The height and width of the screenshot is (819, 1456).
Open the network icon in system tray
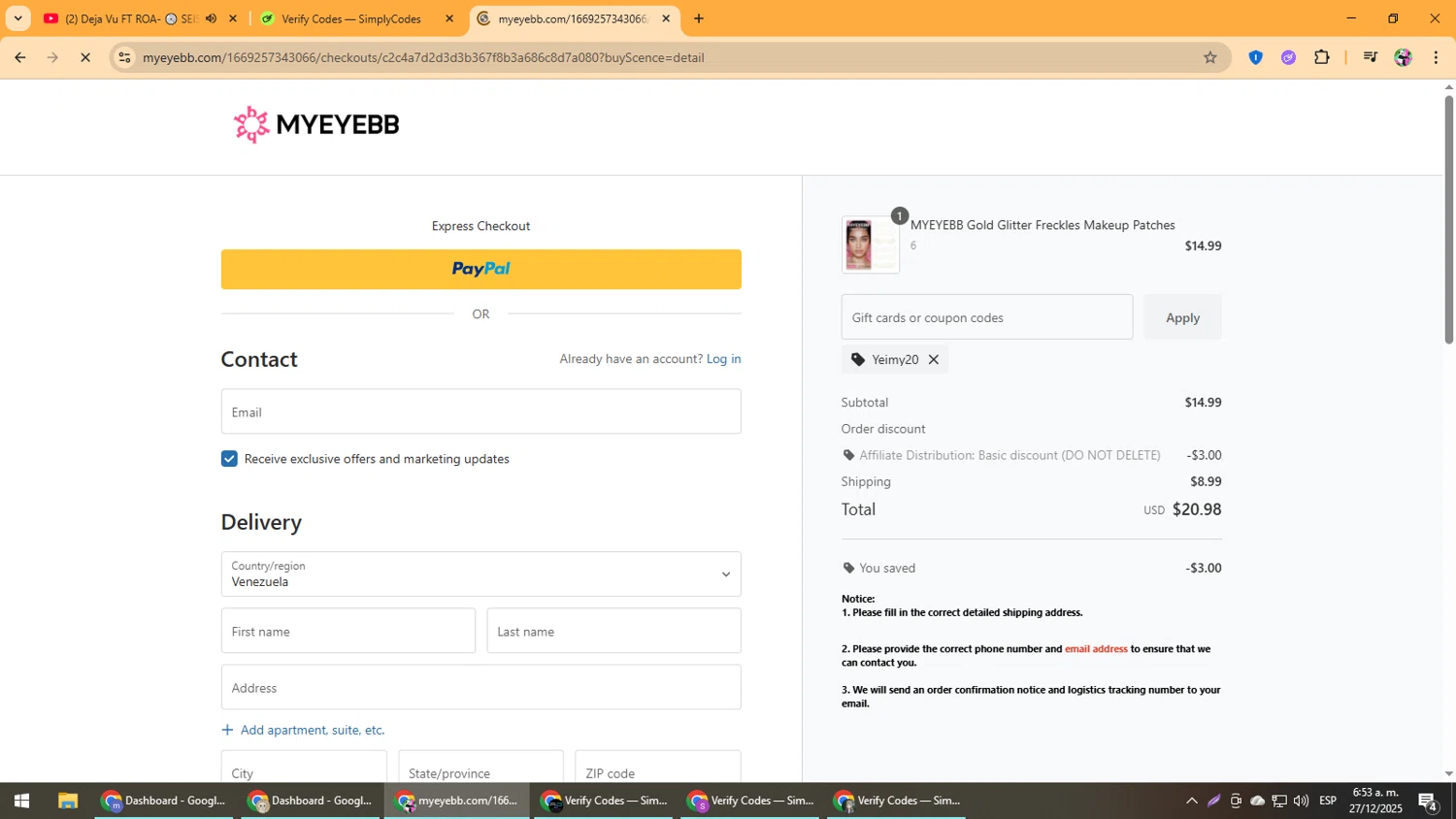[x=1279, y=801]
